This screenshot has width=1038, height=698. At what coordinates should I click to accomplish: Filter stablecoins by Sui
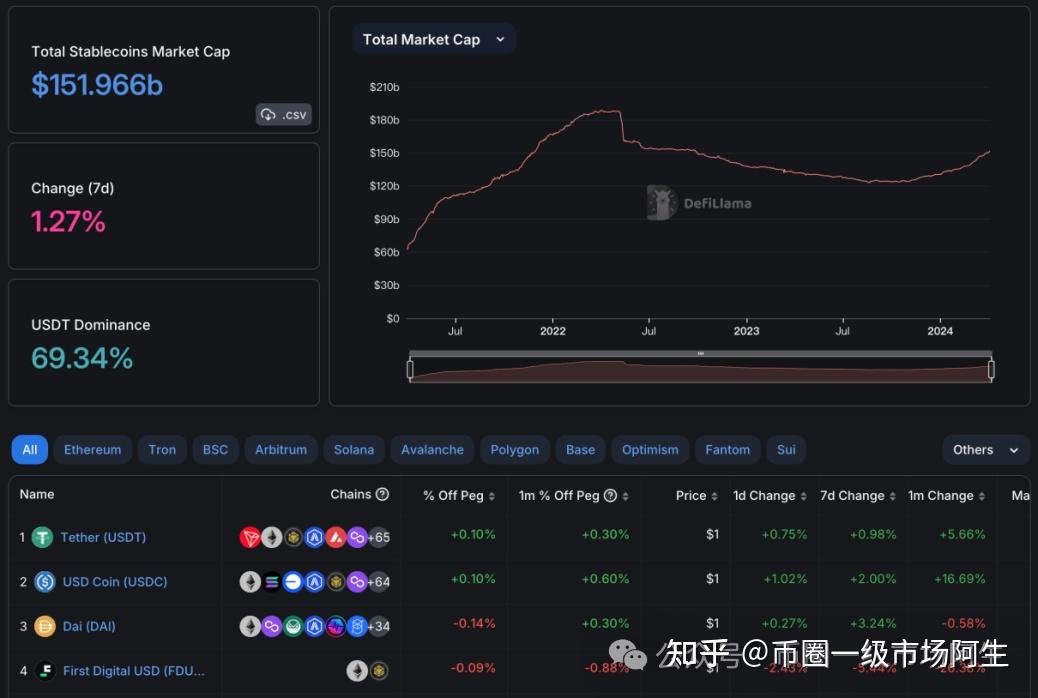[x=786, y=450]
